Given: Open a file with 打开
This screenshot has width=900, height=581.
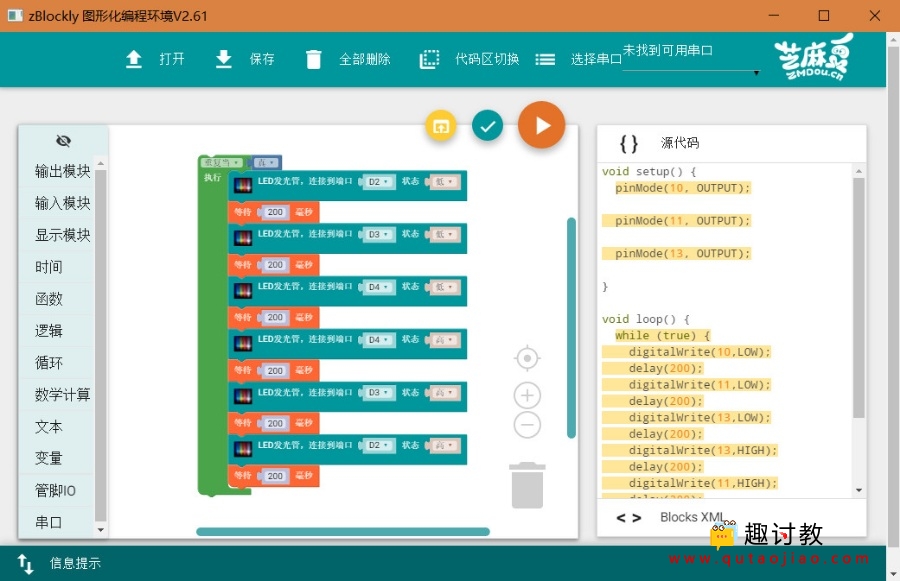Looking at the screenshot, I should pos(172,59).
